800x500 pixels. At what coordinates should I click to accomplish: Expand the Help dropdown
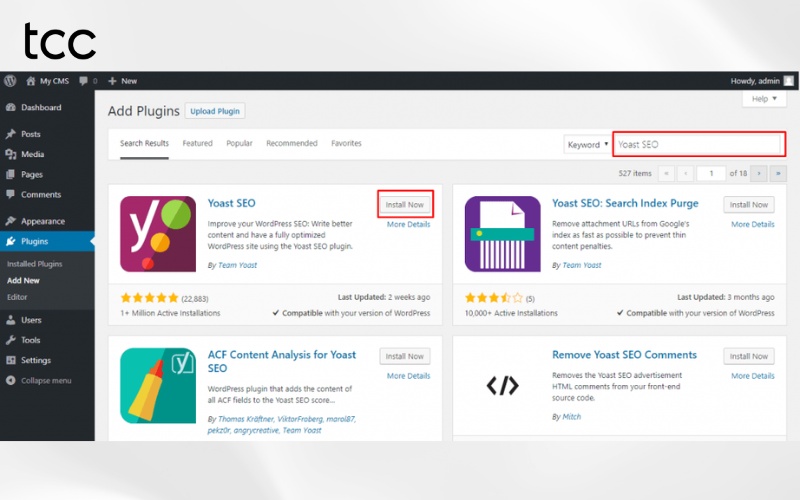764,98
